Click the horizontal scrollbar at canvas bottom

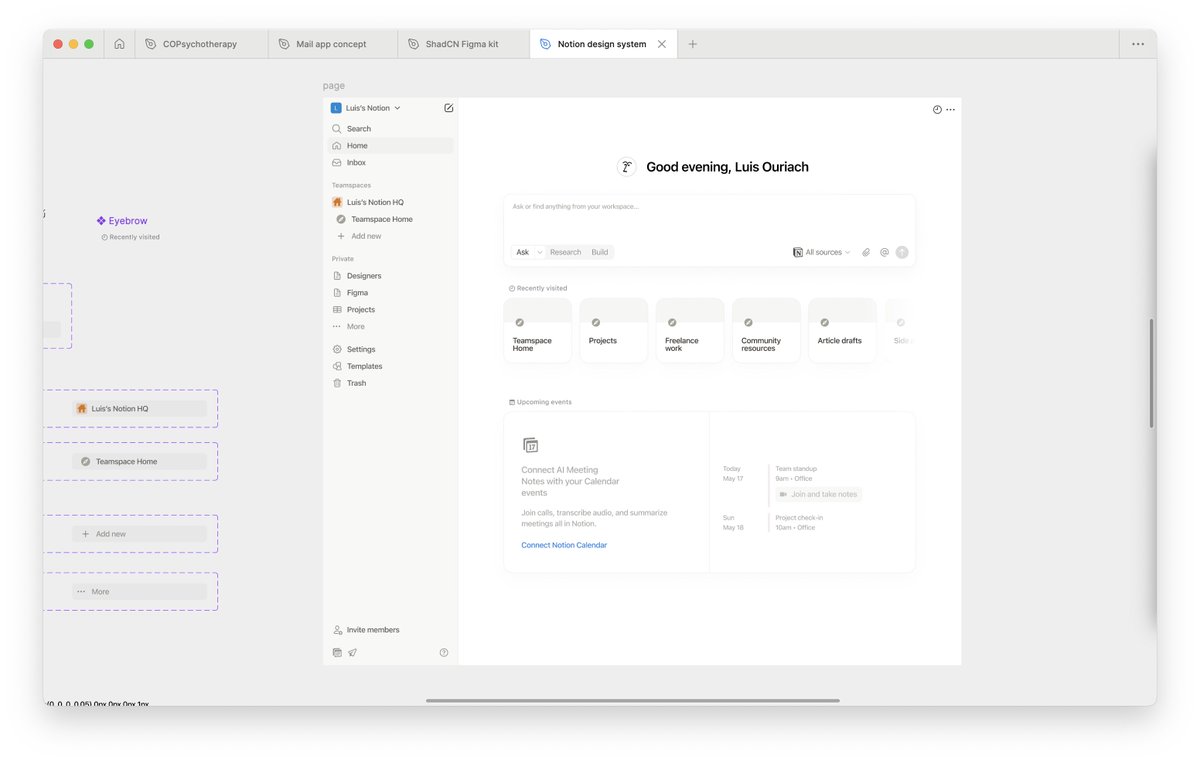[633, 701]
